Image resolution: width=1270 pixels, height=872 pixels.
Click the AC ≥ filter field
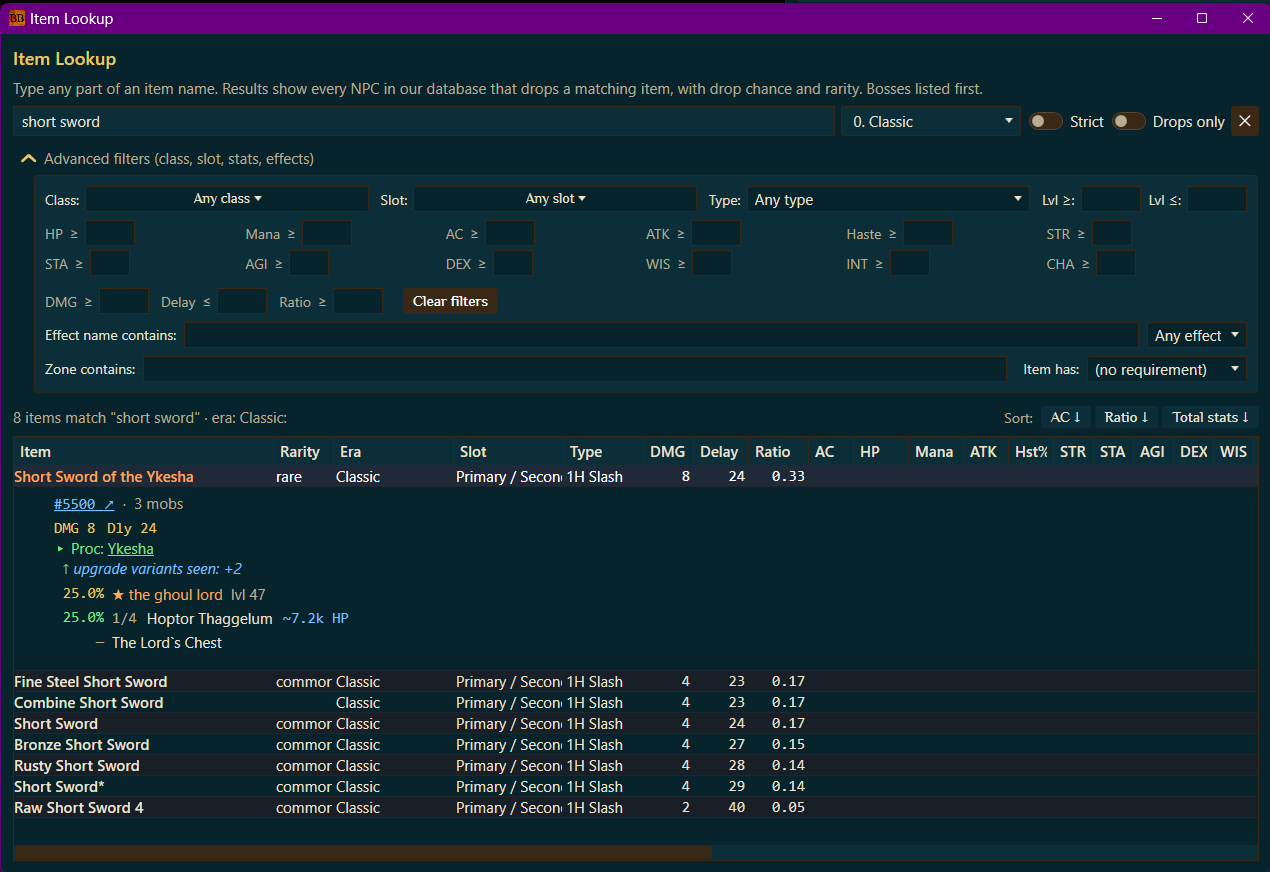tap(510, 234)
